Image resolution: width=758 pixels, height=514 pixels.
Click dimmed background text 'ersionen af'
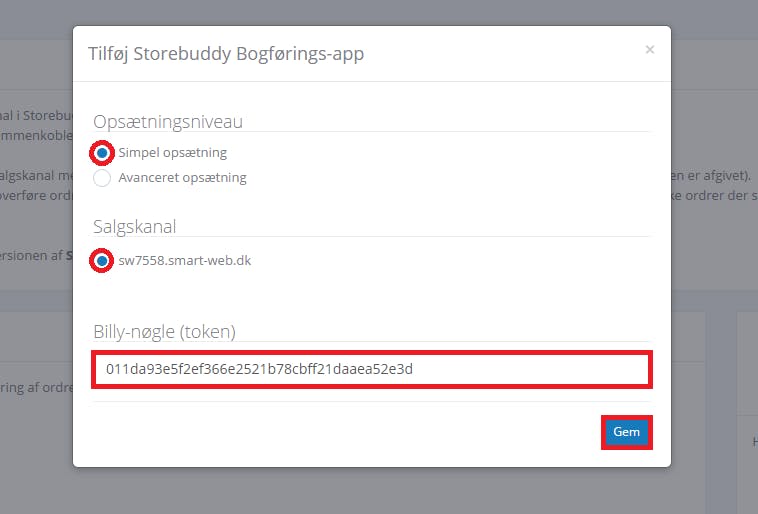coord(31,255)
